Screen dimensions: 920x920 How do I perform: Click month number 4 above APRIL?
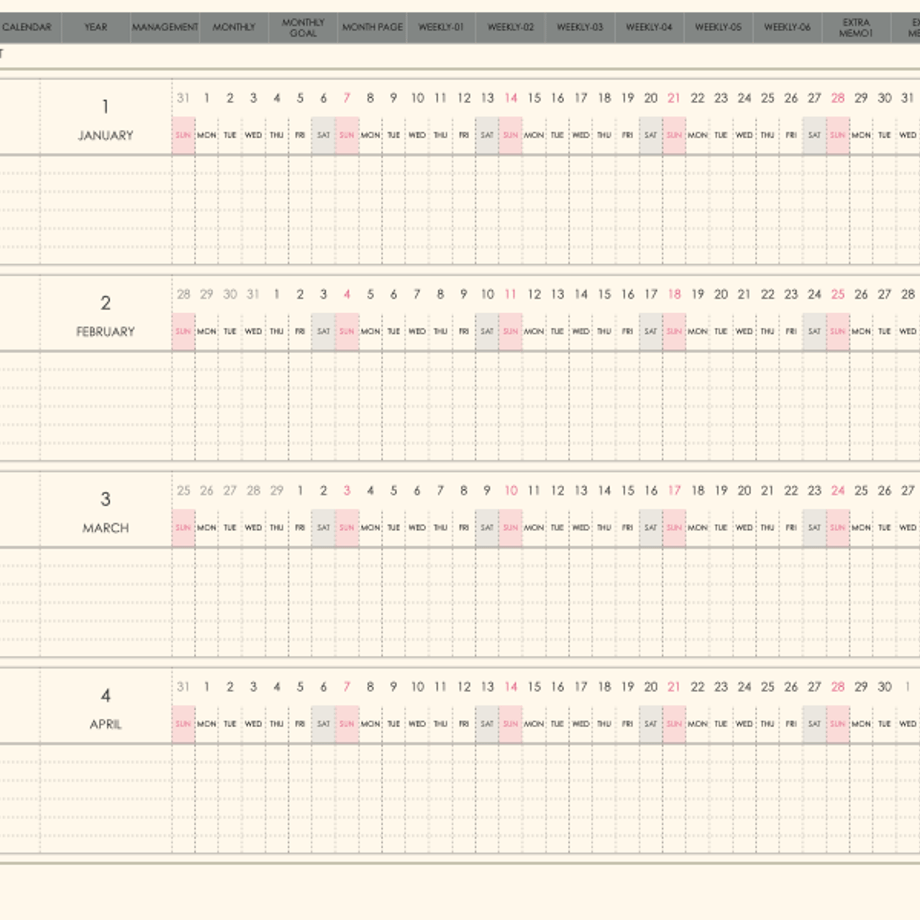(106, 695)
